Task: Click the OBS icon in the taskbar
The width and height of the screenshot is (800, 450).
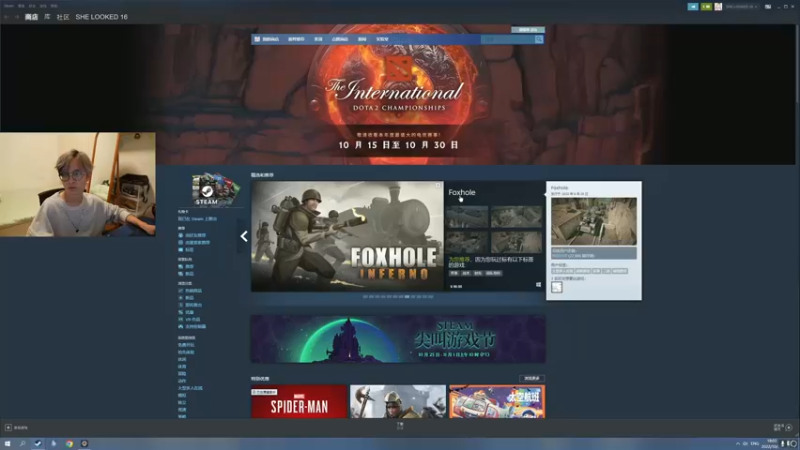Action: click(x=84, y=443)
